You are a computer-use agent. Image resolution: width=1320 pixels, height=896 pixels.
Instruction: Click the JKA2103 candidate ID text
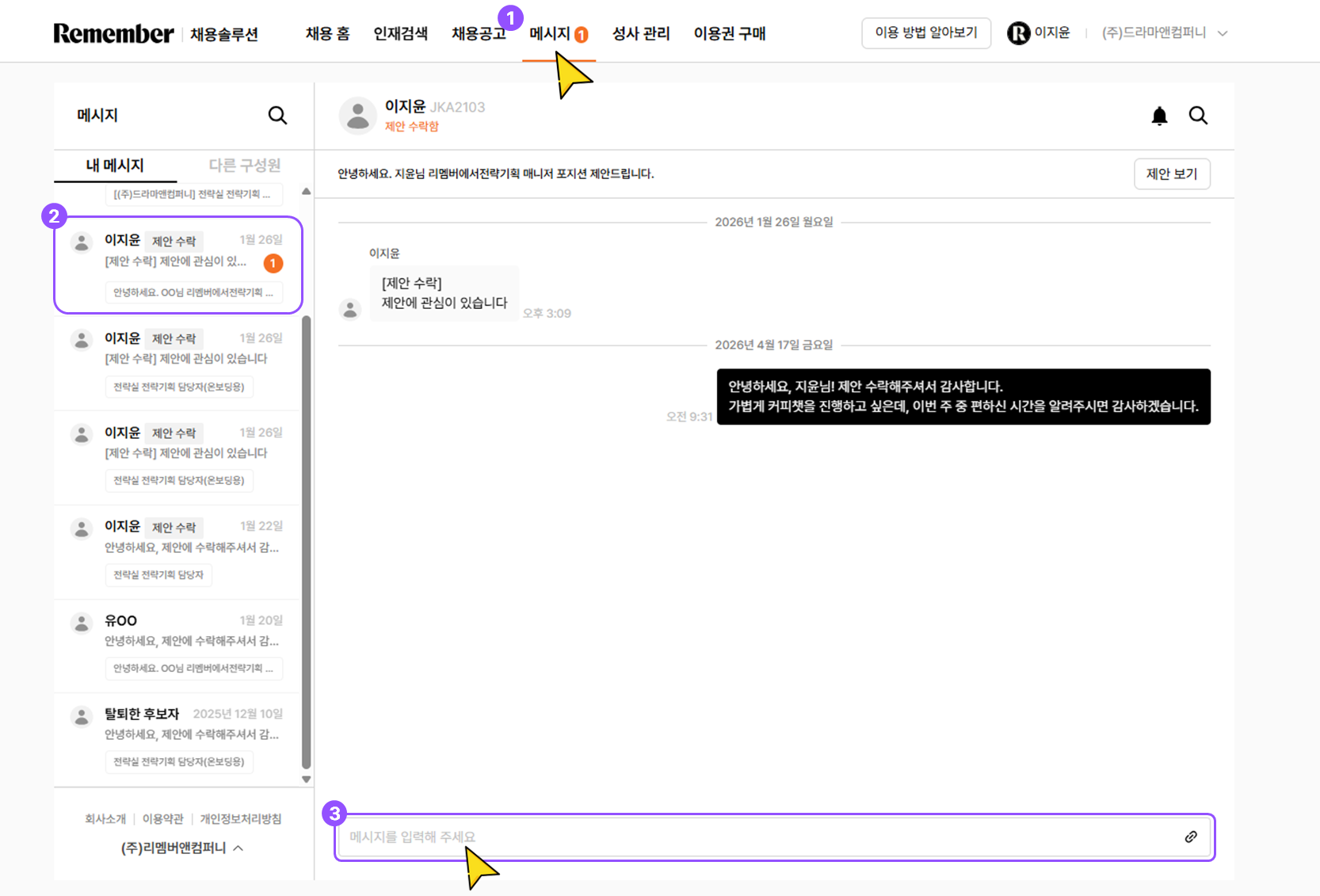click(458, 107)
